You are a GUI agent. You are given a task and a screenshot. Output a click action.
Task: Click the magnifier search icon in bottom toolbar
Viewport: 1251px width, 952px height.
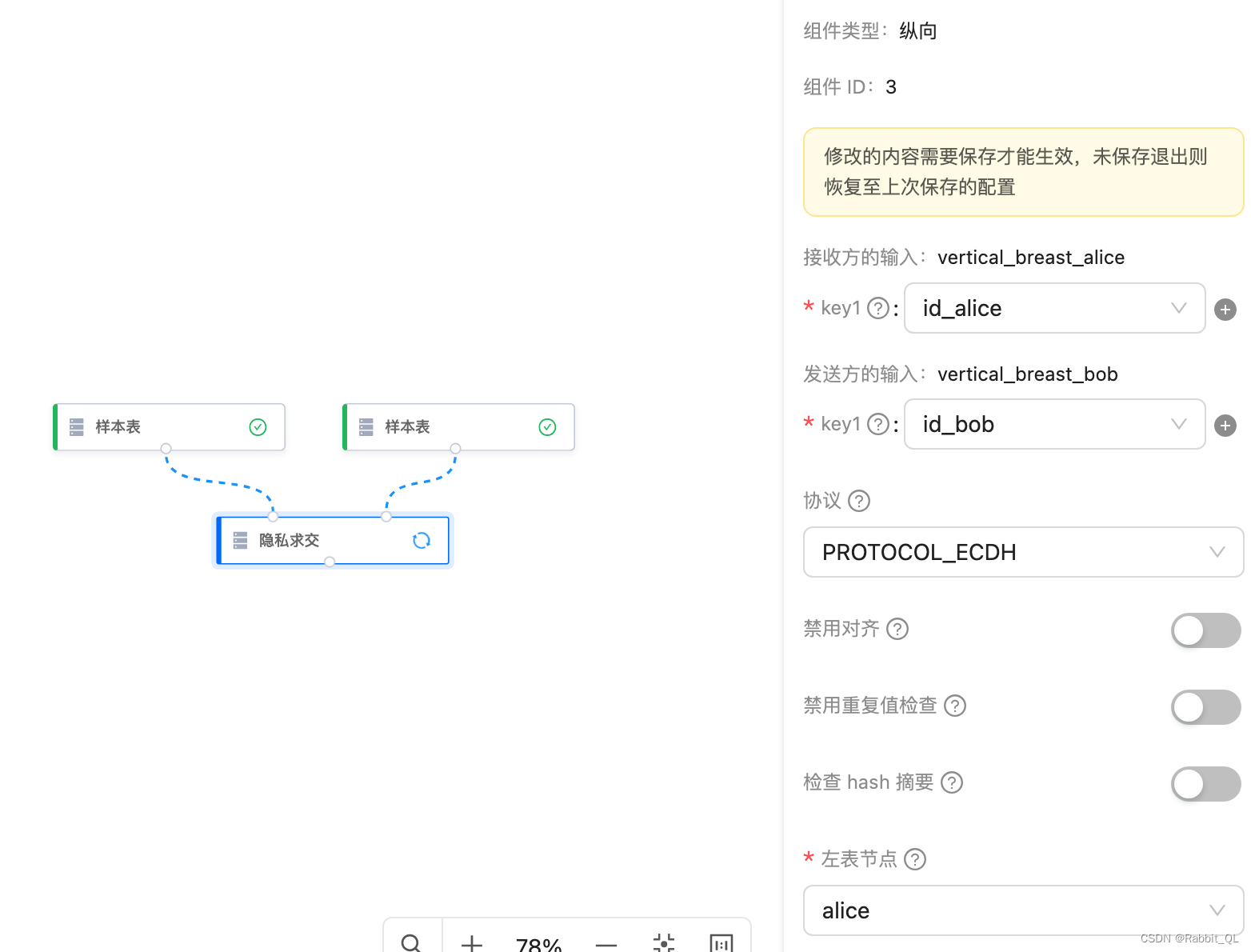411,942
